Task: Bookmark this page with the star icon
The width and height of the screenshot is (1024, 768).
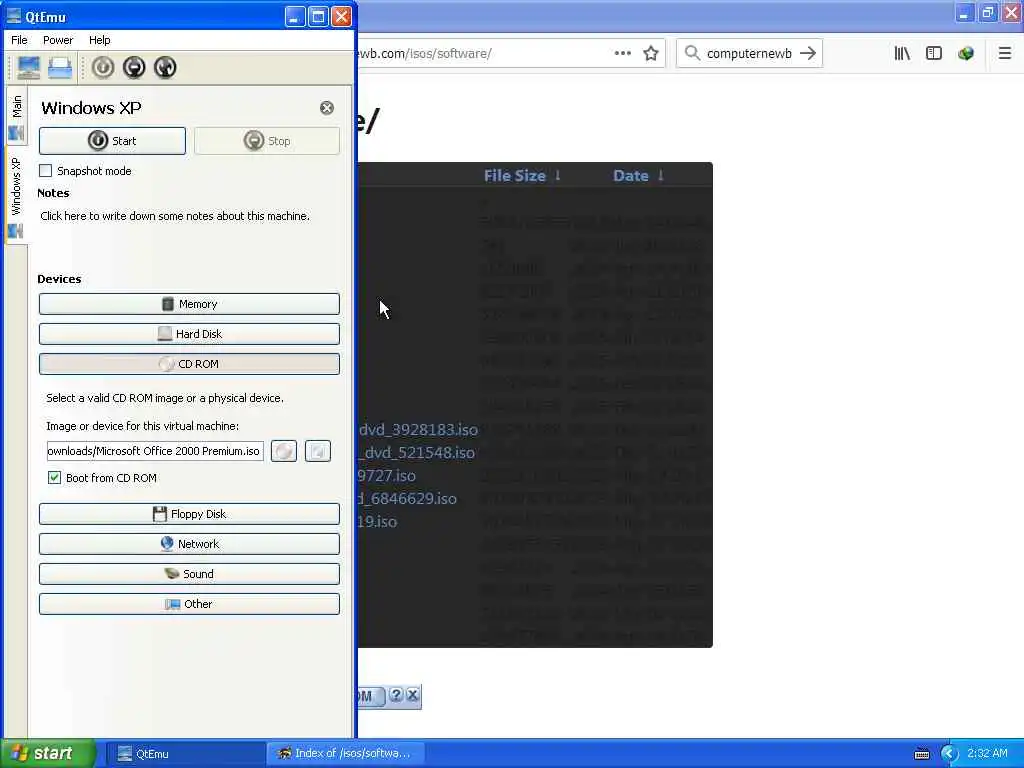Action: coord(650,53)
